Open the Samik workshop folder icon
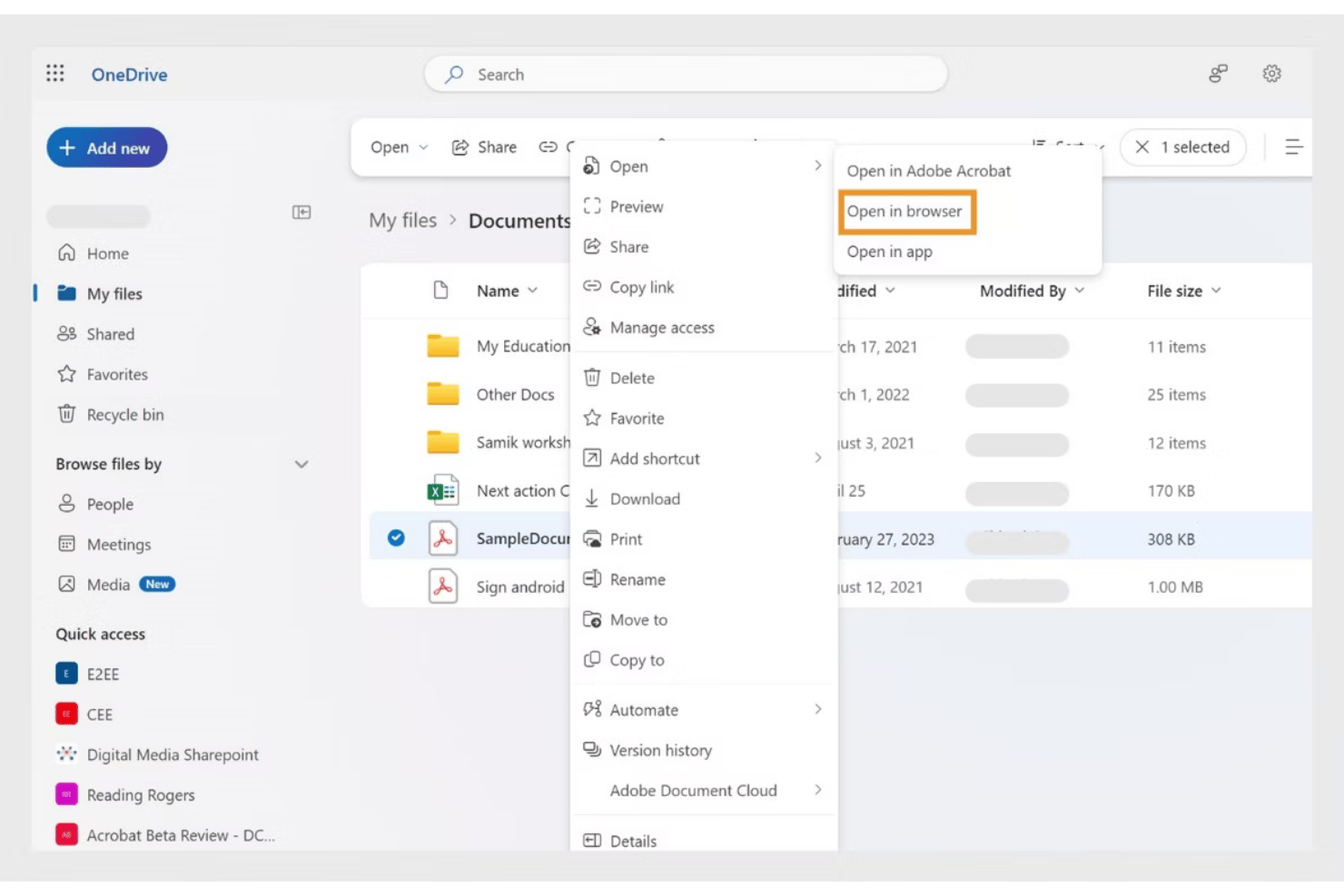Image resolution: width=1344 pixels, height=896 pixels. pos(442,442)
